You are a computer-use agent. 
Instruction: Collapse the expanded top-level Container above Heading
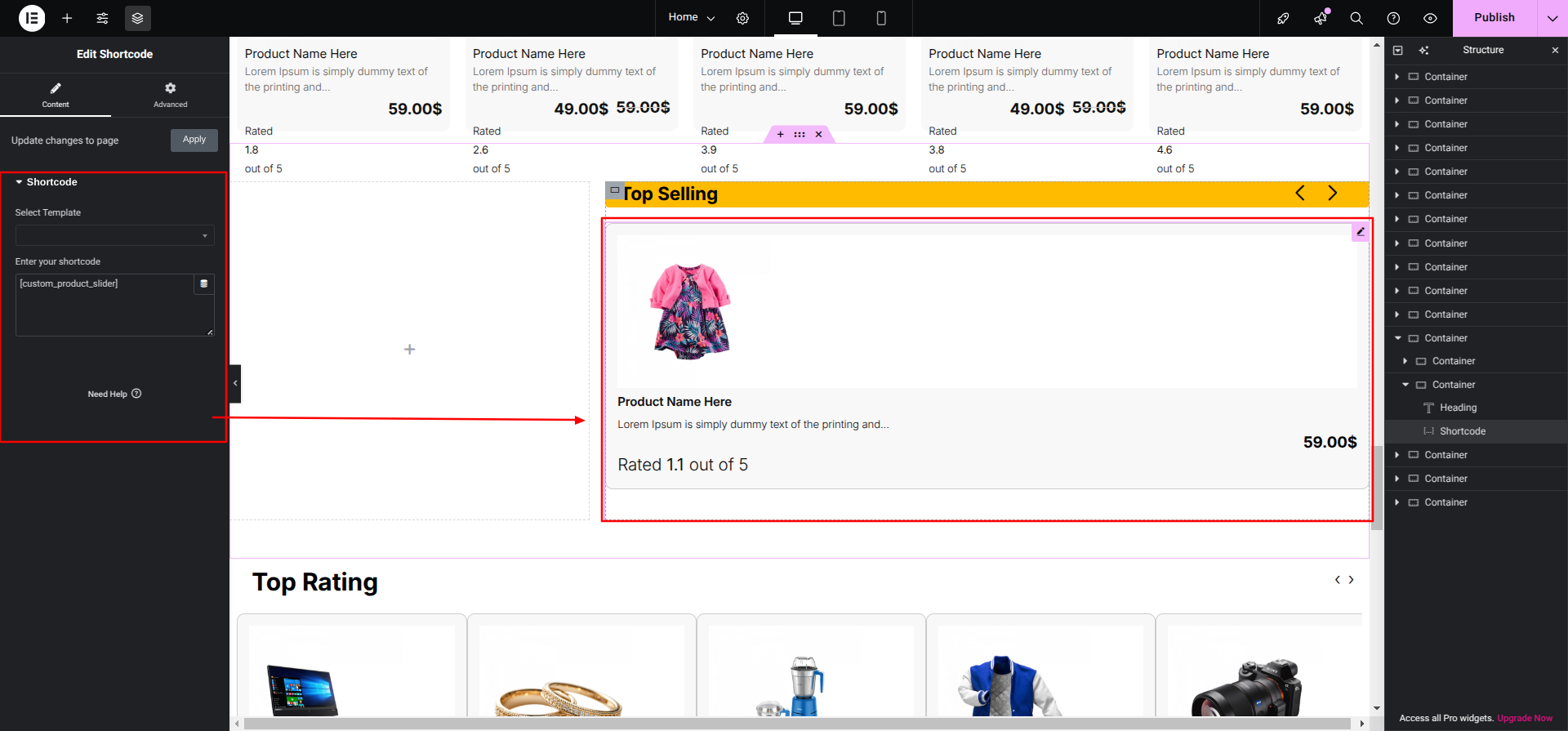[x=1397, y=338]
